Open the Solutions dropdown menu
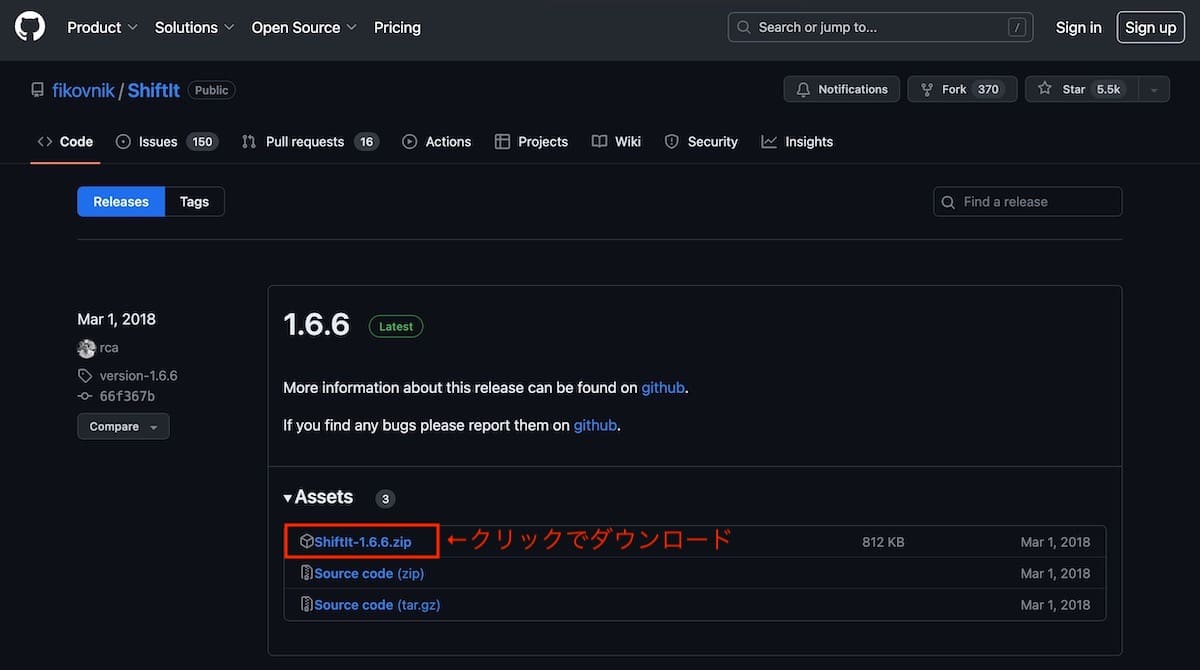 [x=194, y=27]
